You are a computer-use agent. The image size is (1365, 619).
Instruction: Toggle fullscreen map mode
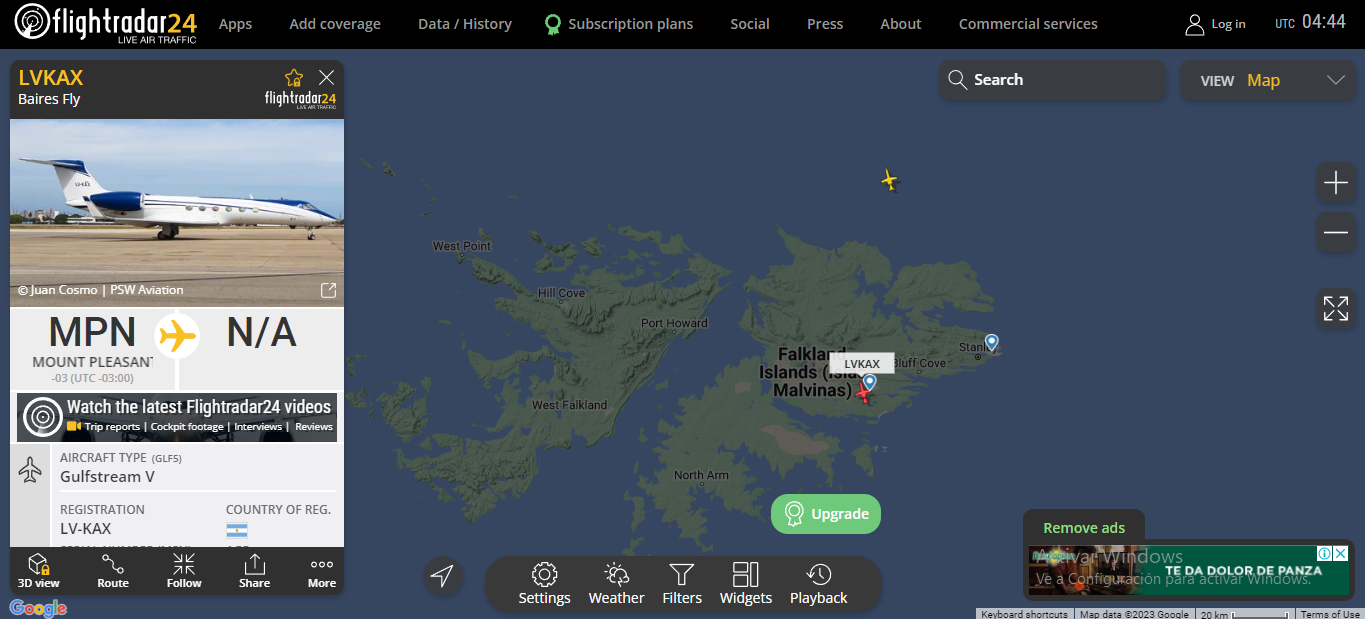pyautogui.click(x=1336, y=308)
